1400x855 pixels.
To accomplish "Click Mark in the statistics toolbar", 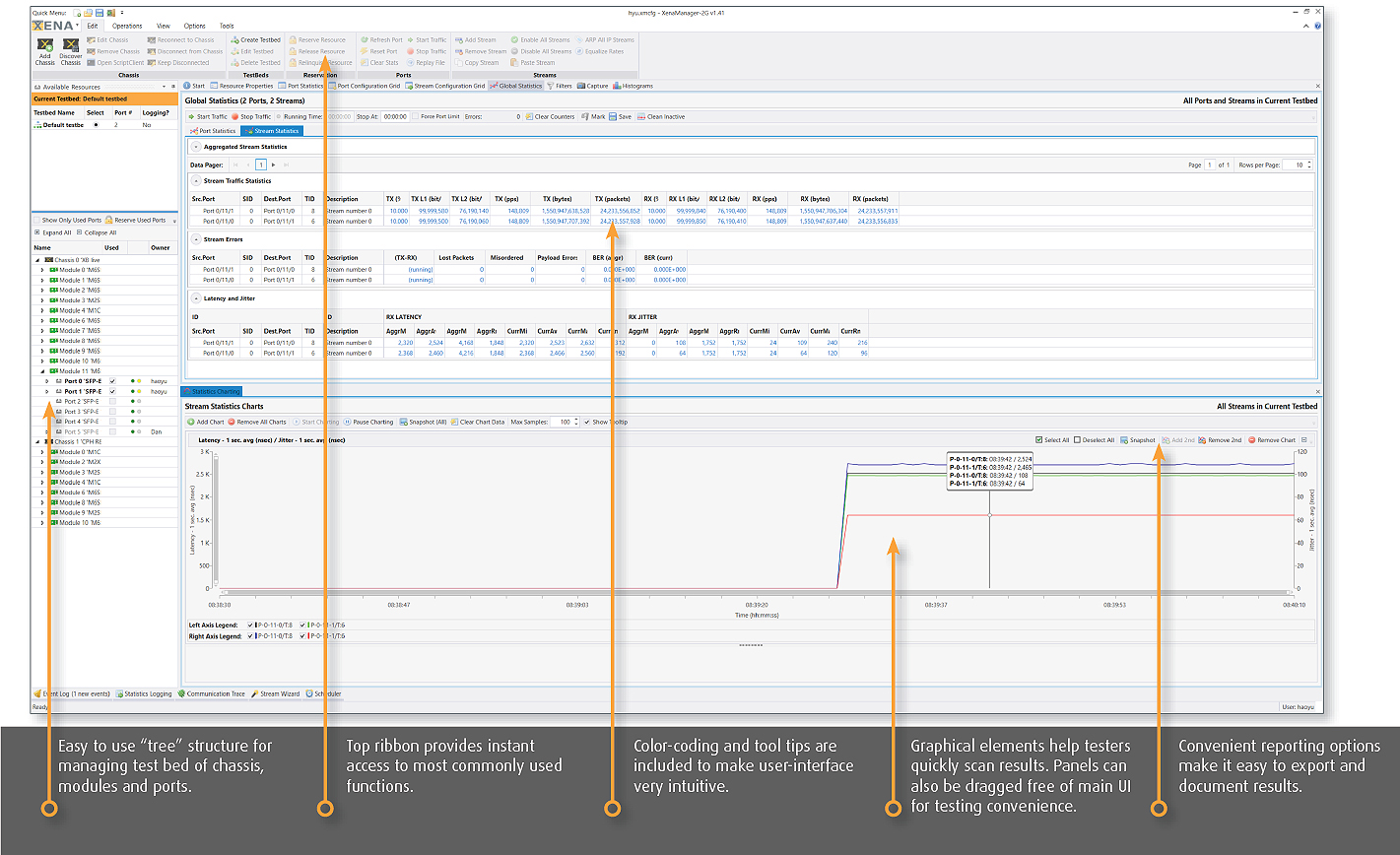I will (x=593, y=116).
